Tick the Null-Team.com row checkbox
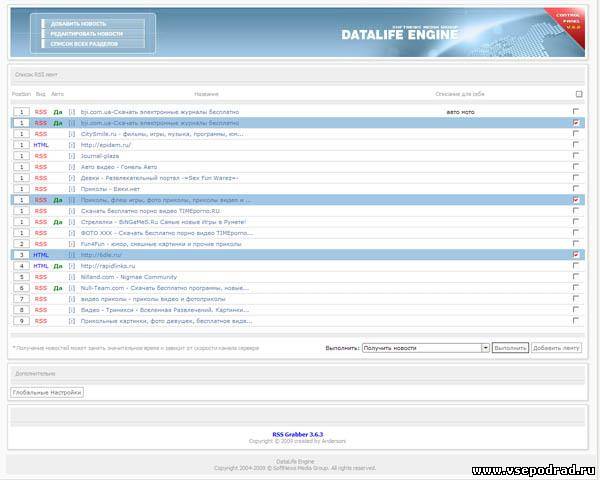 click(x=576, y=287)
